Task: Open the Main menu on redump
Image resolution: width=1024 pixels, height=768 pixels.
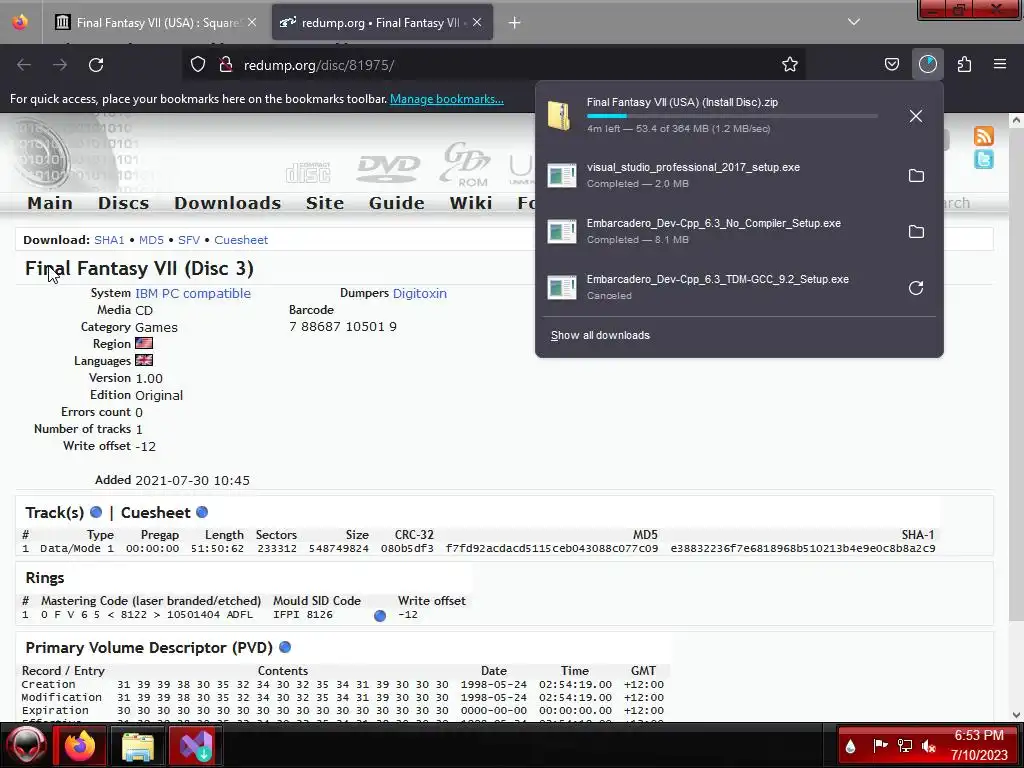Action: click(x=50, y=203)
